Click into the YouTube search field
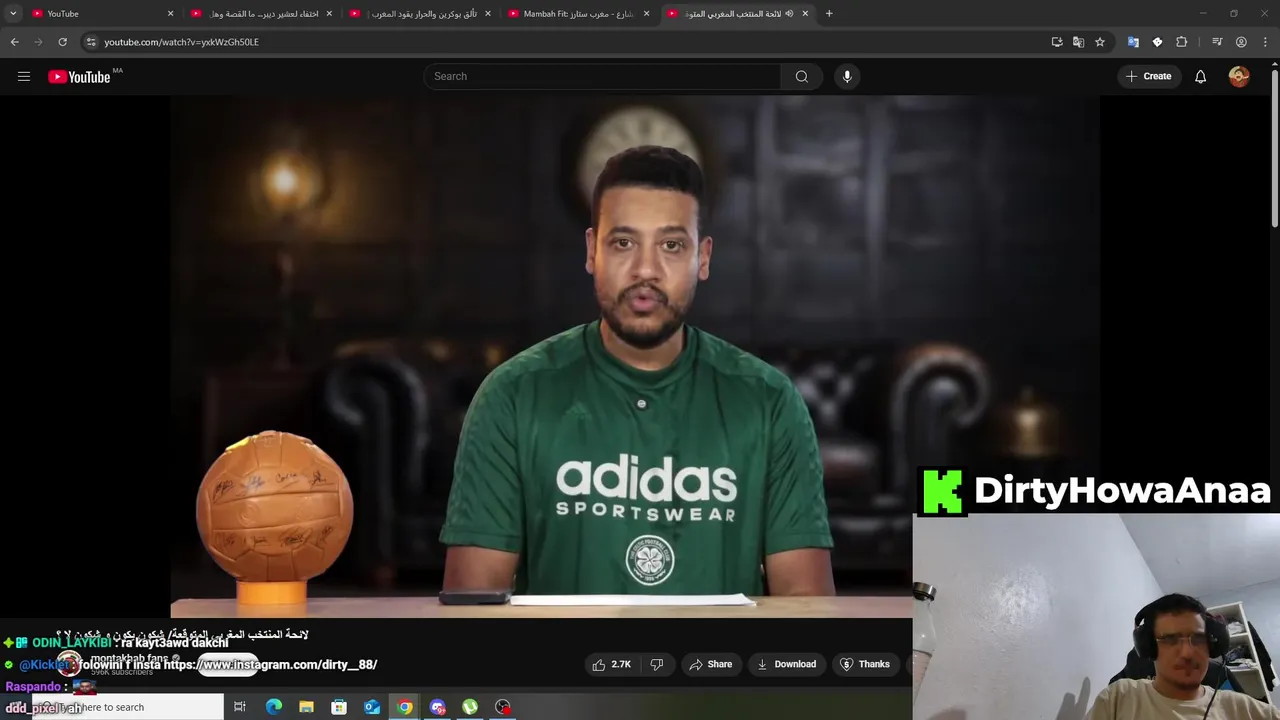Viewport: 1280px width, 720px height. 603,76
